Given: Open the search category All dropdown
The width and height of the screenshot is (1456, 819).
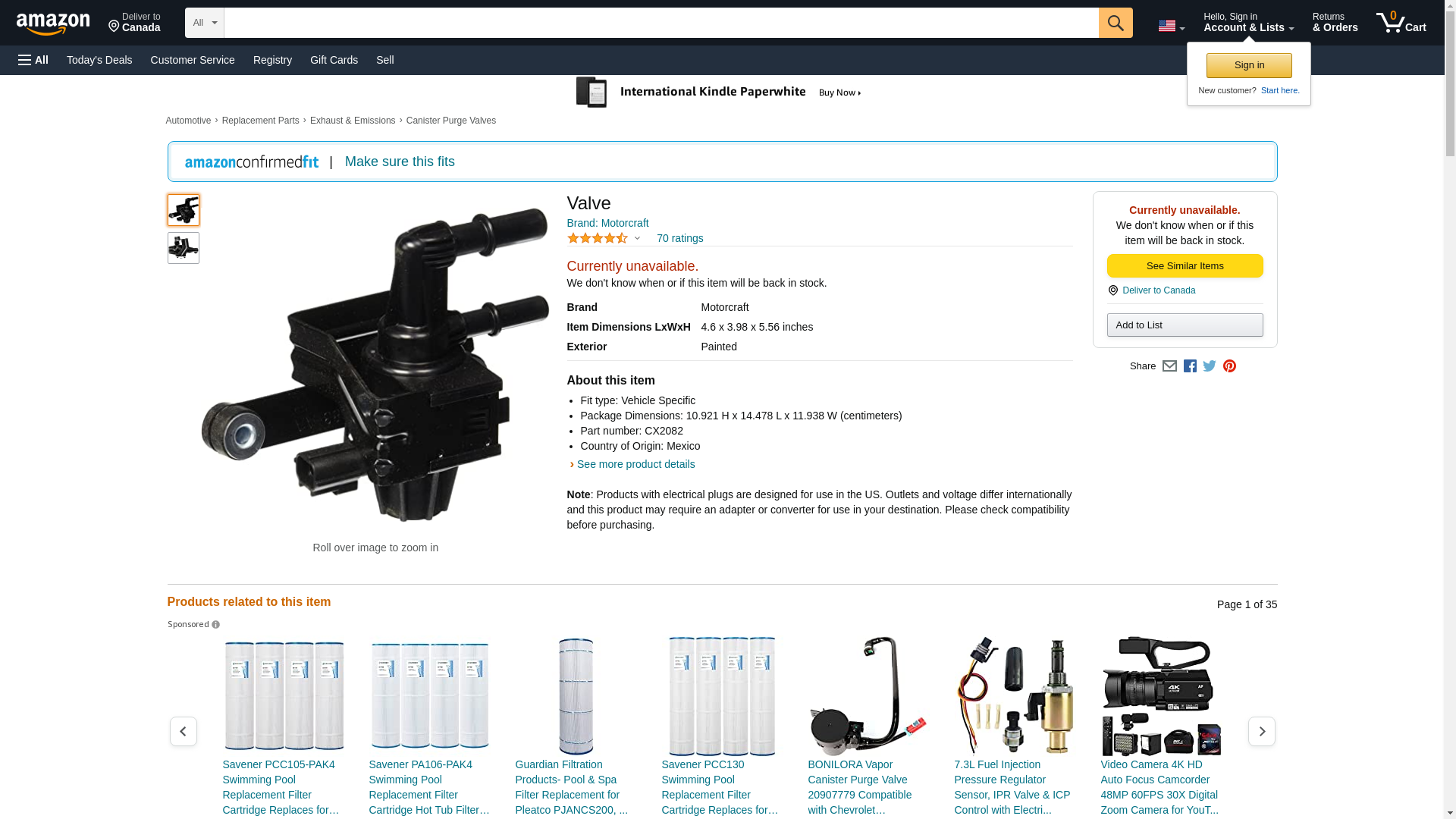Looking at the screenshot, I should pyautogui.click(x=204, y=23).
